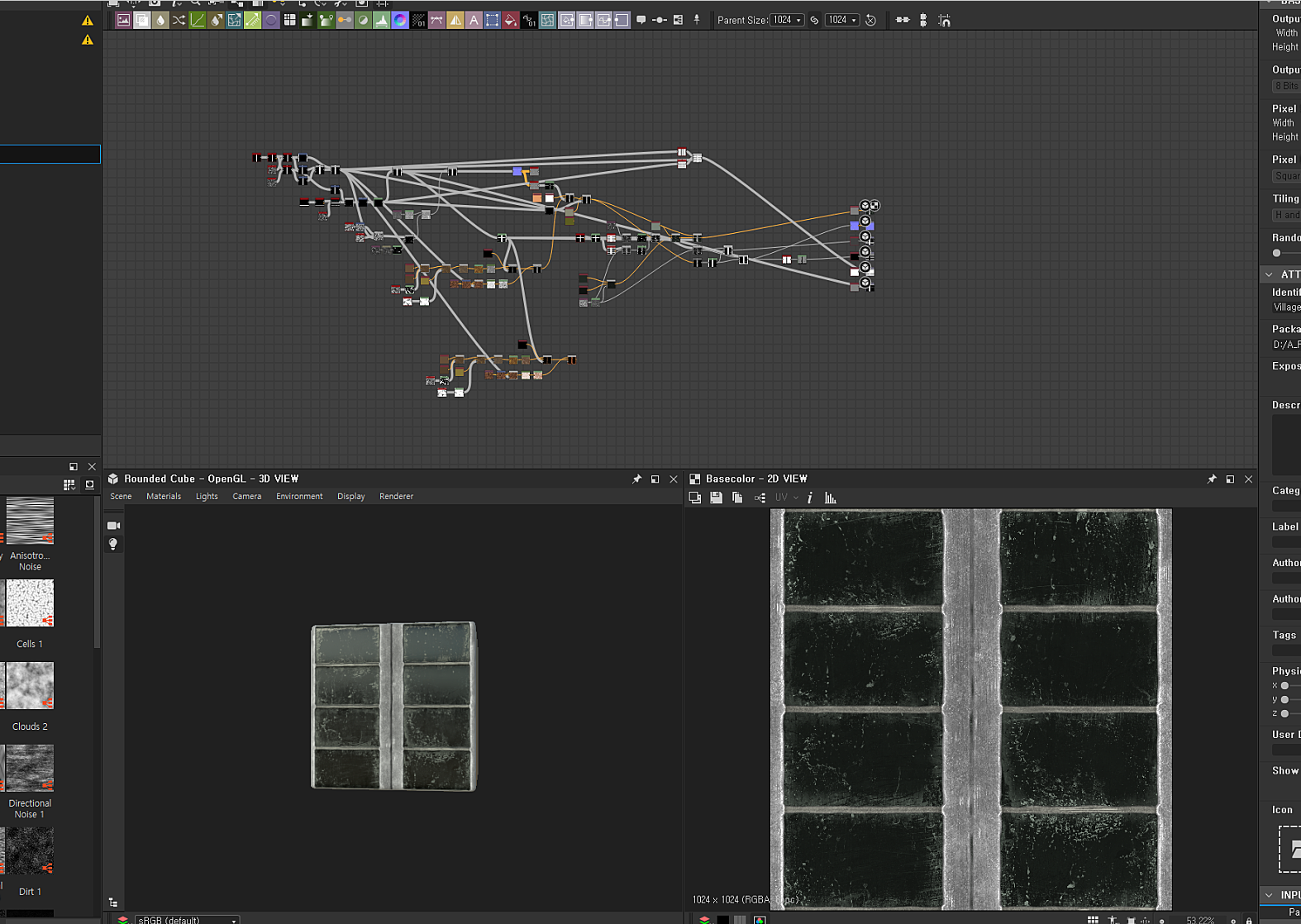Reset Parent Size with the circular arrow icon
The height and width of the screenshot is (924, 1301).
(x=870, y=20)
